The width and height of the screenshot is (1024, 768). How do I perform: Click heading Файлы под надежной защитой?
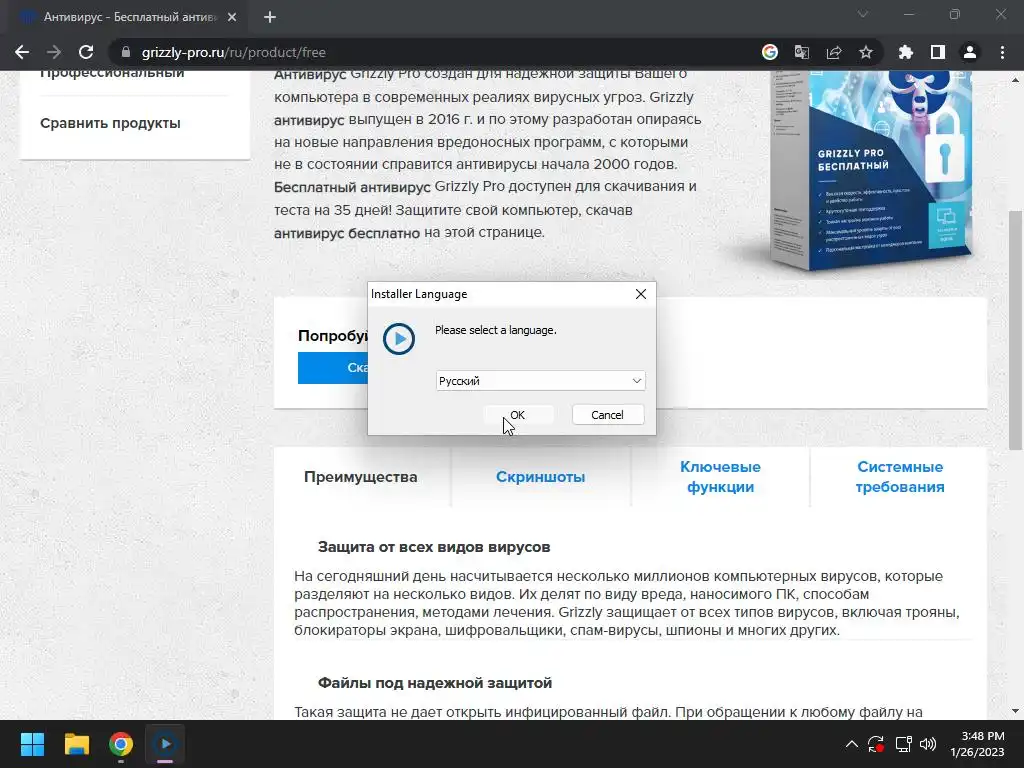[x=435, y=683]
